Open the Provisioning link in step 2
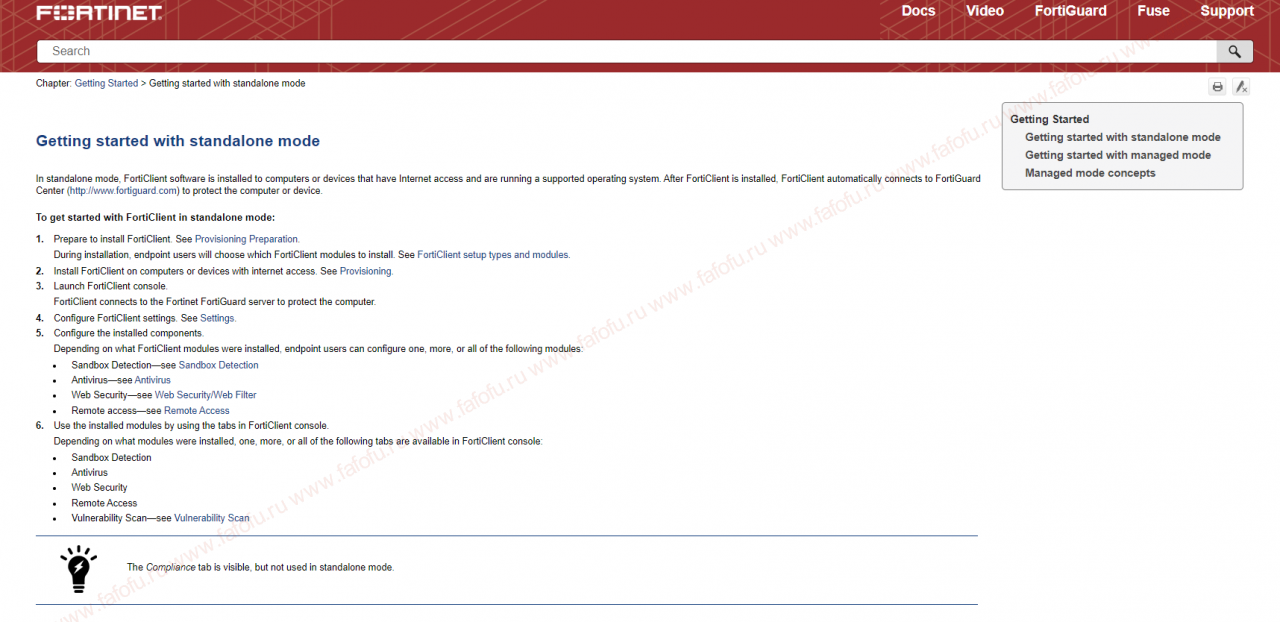 click(366, 271)
